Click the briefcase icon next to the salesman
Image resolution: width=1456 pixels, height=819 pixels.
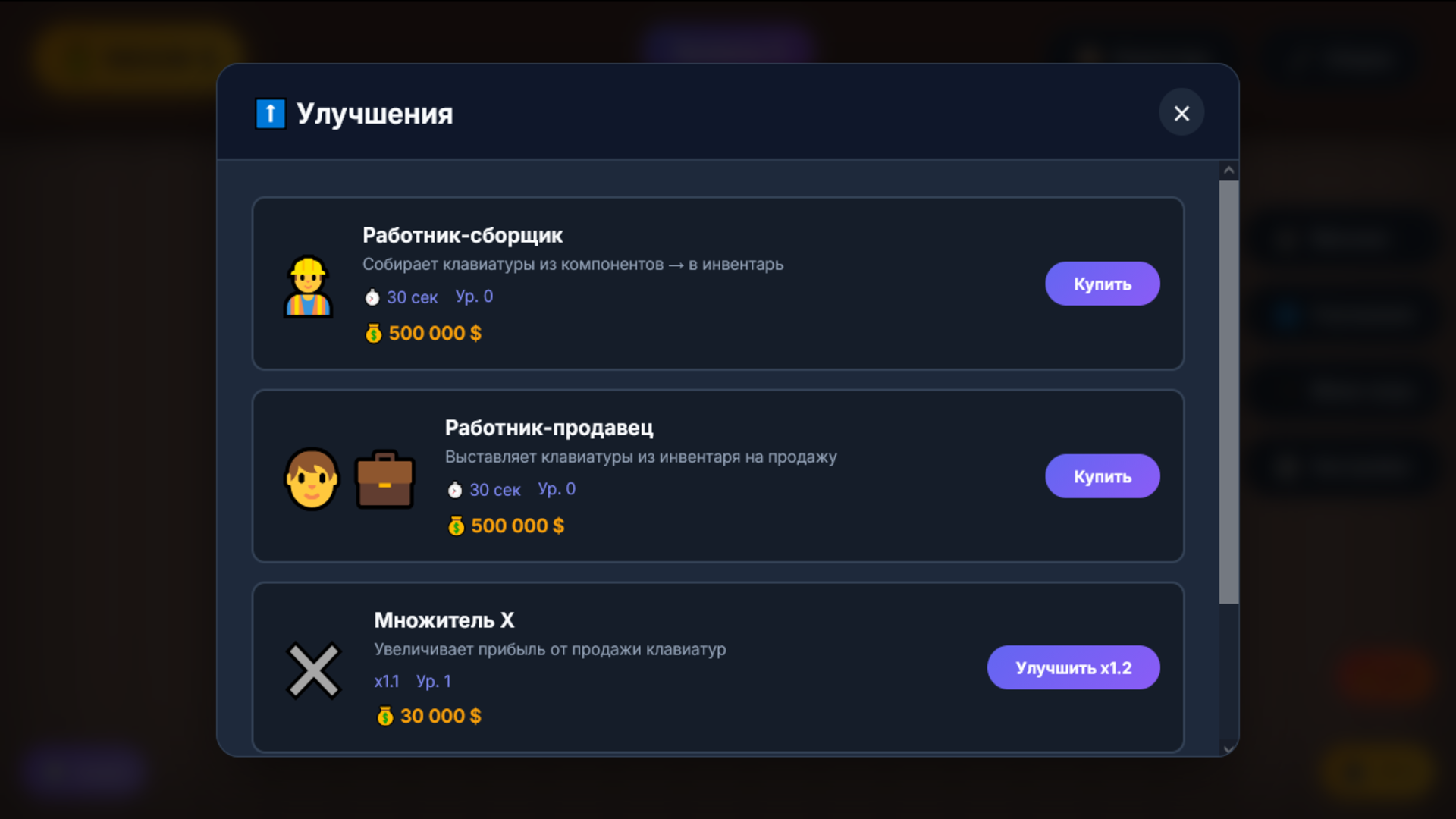[x=384, y=479]
